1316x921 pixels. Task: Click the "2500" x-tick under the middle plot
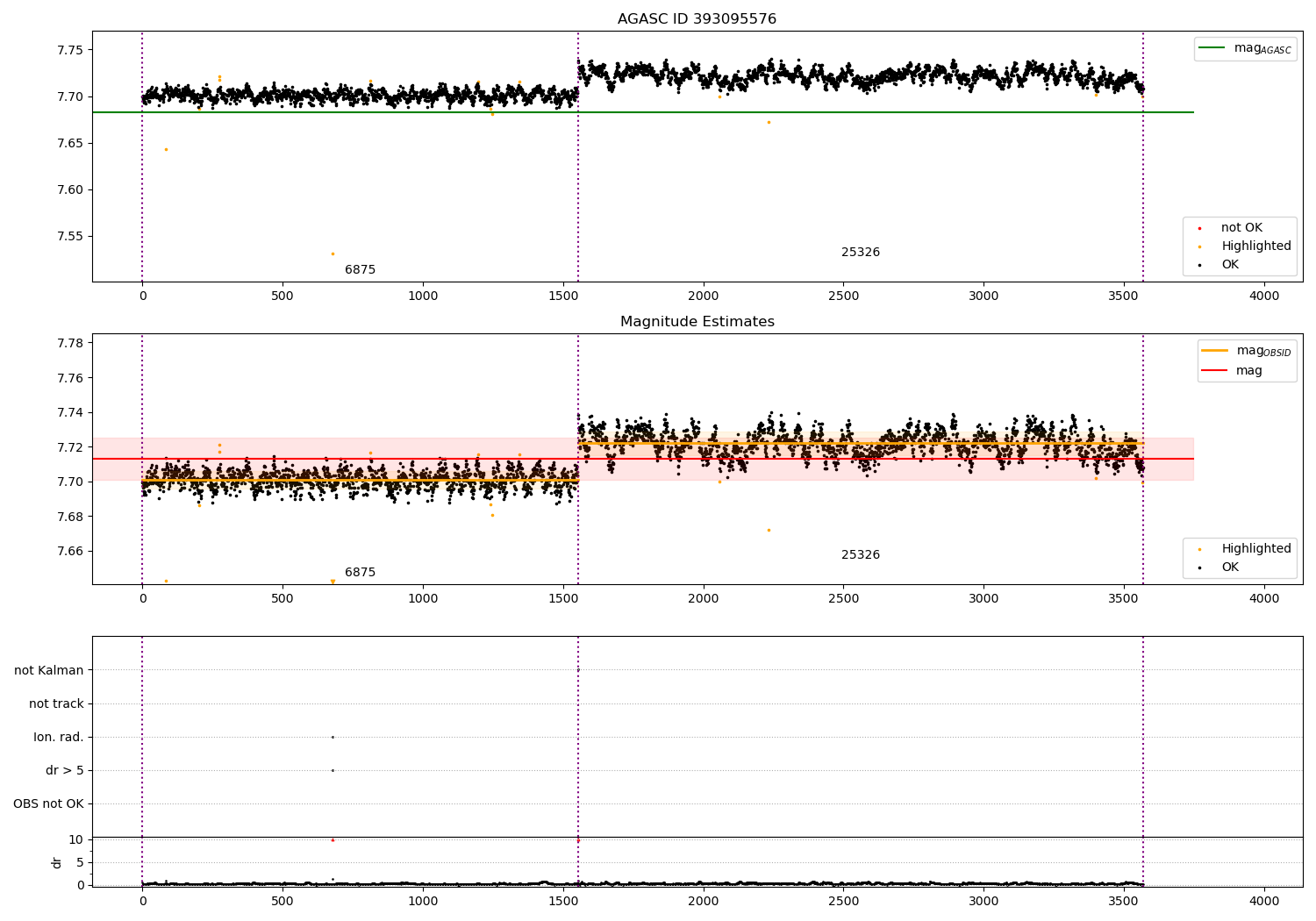click(x=843, y=599)
